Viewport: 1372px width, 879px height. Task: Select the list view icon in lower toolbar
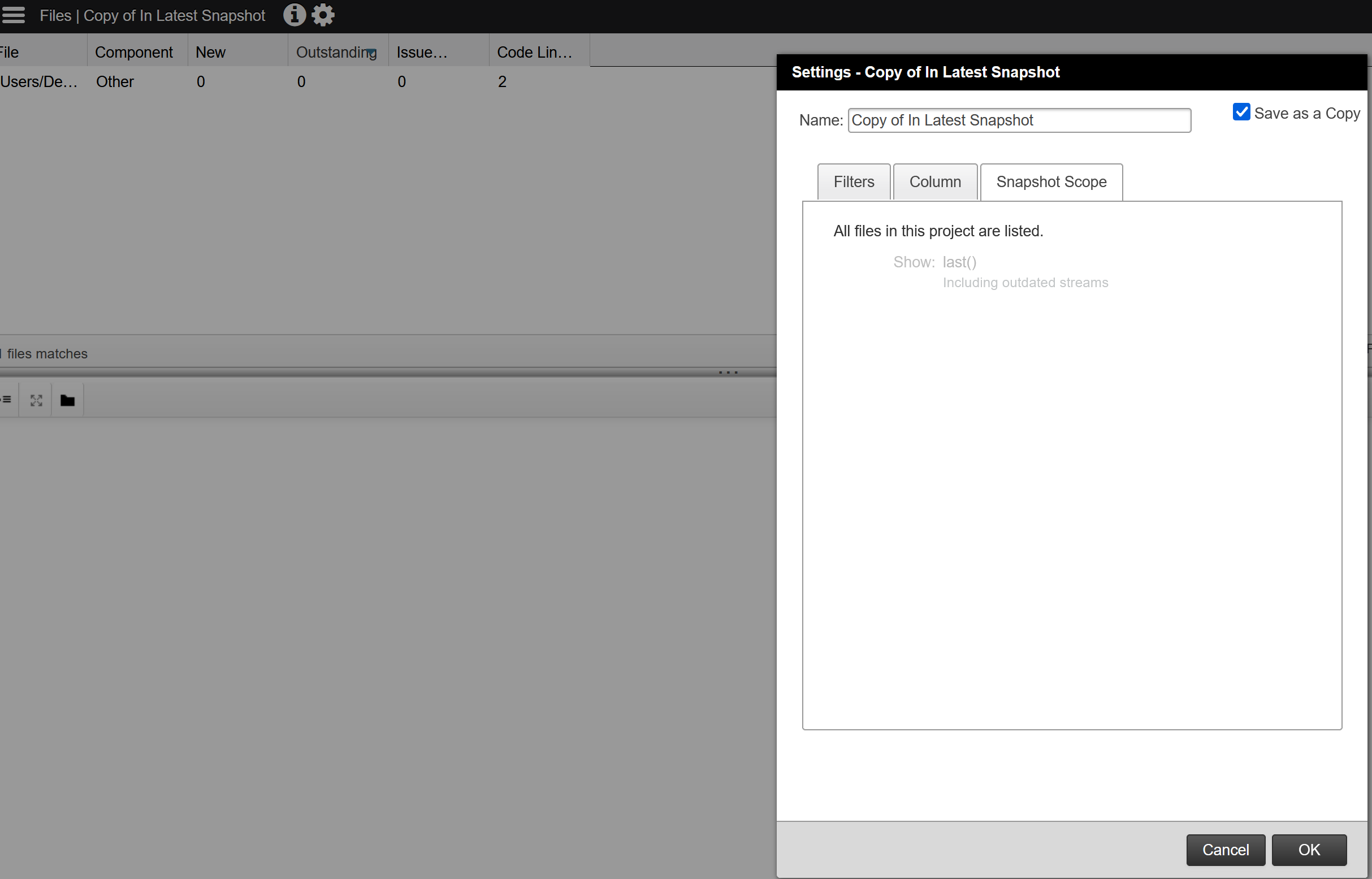(6, 399)
